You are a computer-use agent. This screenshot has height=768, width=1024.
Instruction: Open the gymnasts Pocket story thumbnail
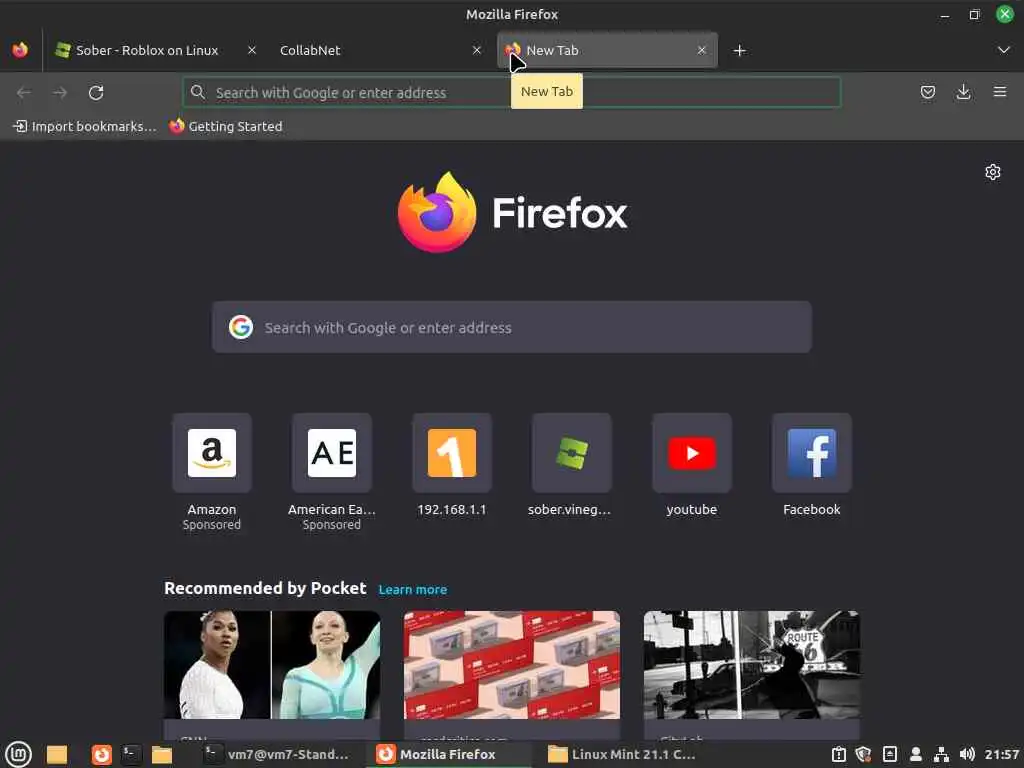coord(272,665)
